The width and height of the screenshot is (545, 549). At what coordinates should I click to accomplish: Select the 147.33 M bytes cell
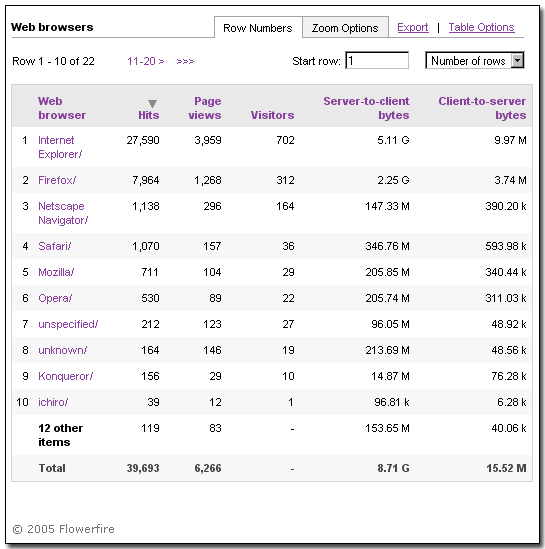387,206
